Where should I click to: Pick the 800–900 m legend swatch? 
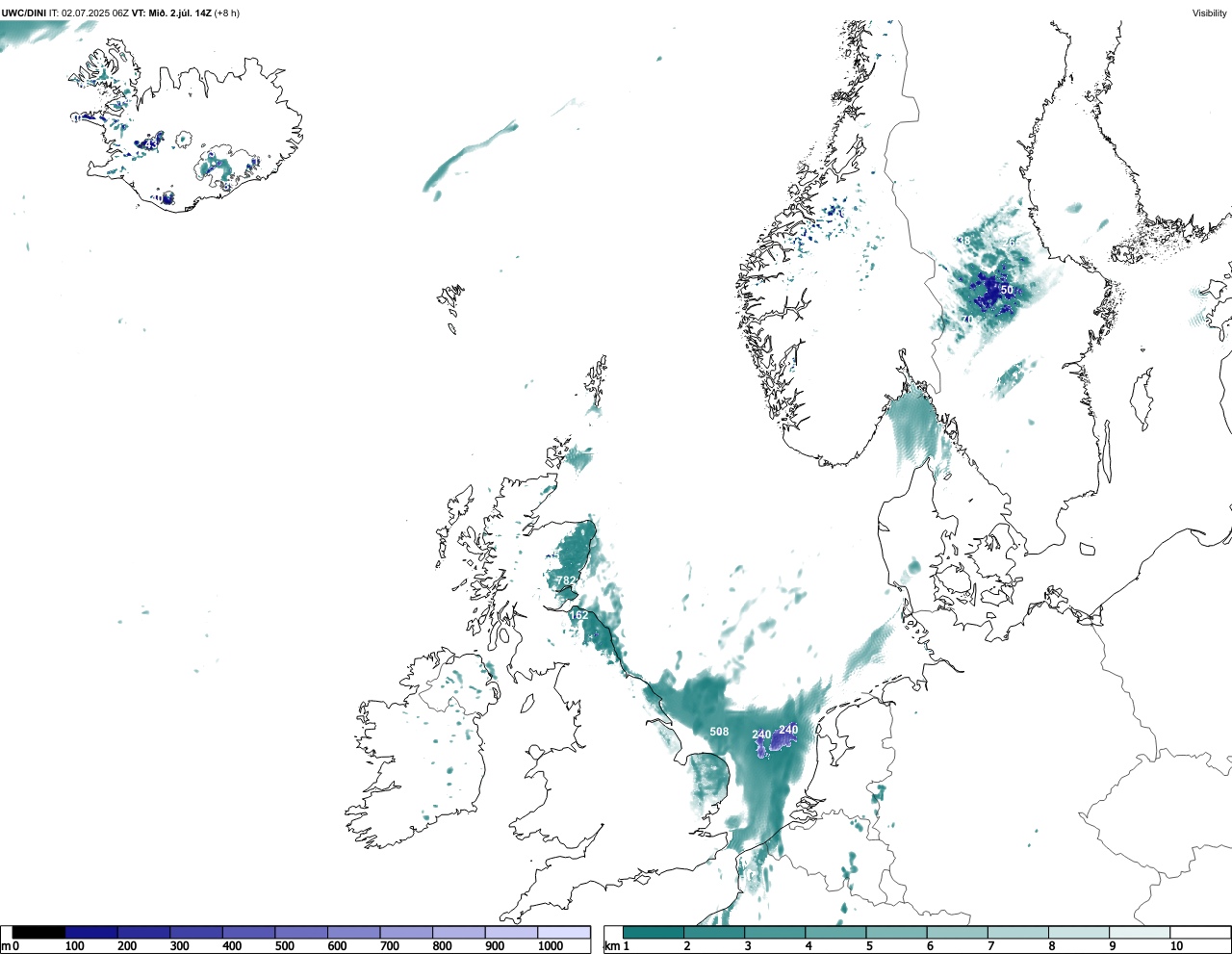(458, 932)
